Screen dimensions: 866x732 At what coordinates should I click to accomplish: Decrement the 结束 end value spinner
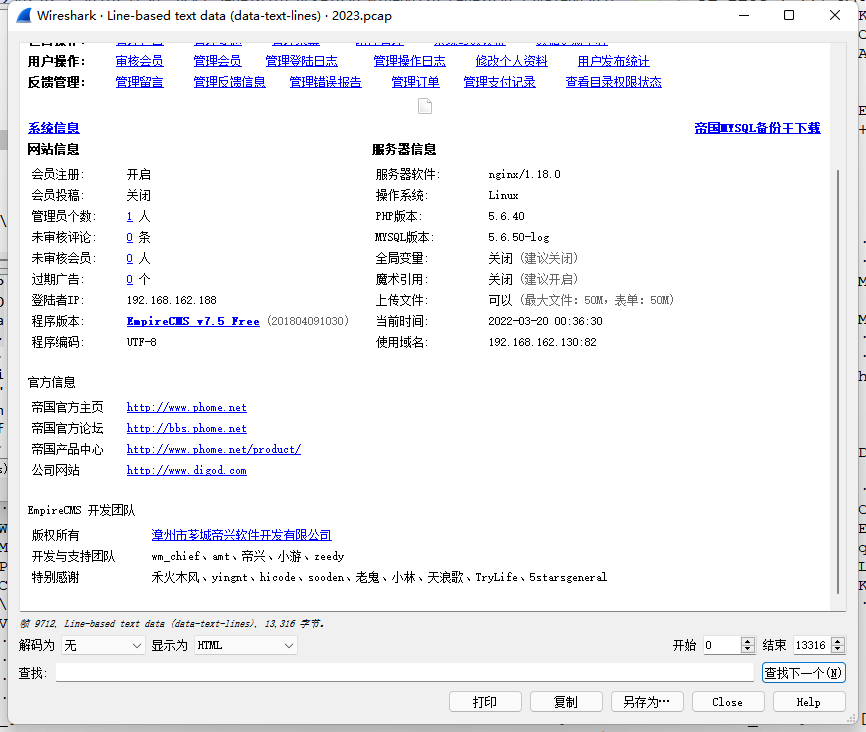(838, 650)
